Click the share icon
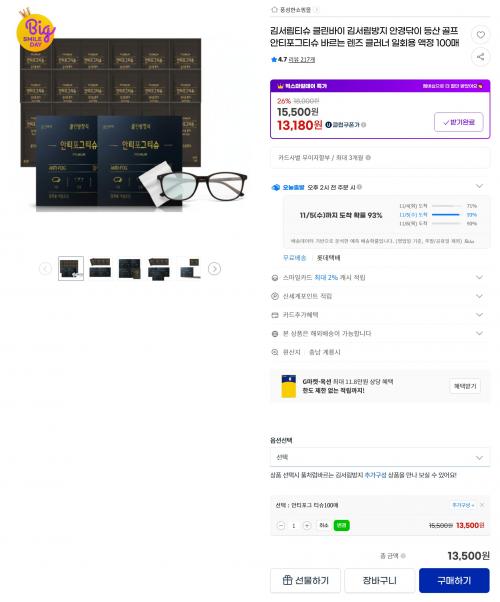 coord(480,57)
